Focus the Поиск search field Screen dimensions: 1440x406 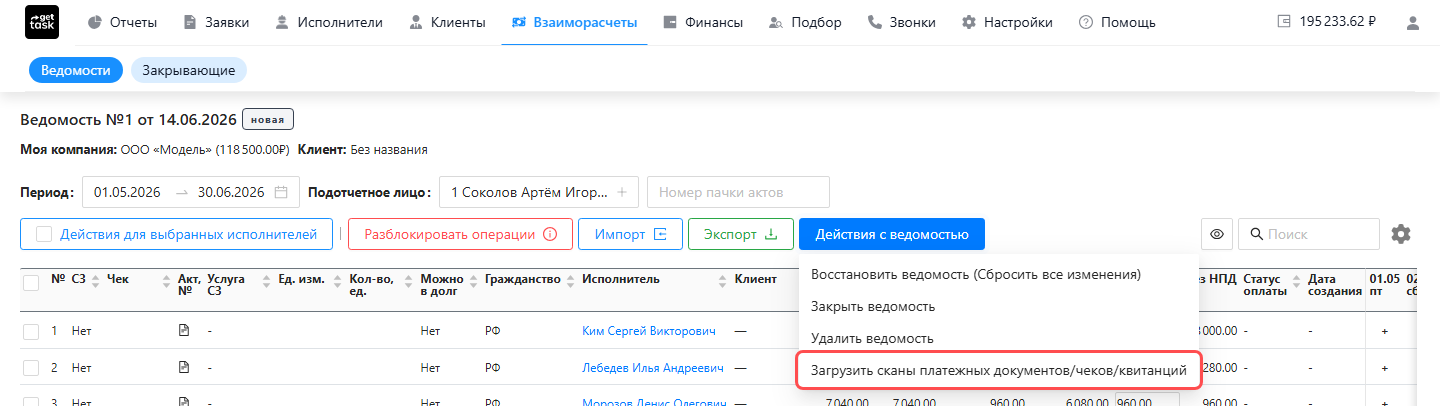[1309, 234]
